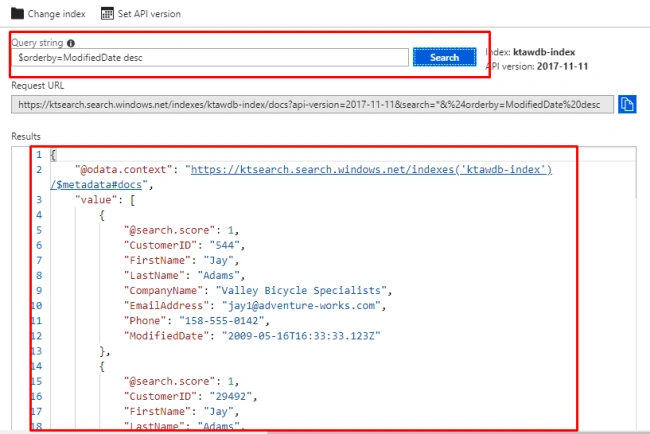The height and width of the screenshot is (434, 650).
Task: Click @search.score on line 15
Action: [x=170, y=381]
